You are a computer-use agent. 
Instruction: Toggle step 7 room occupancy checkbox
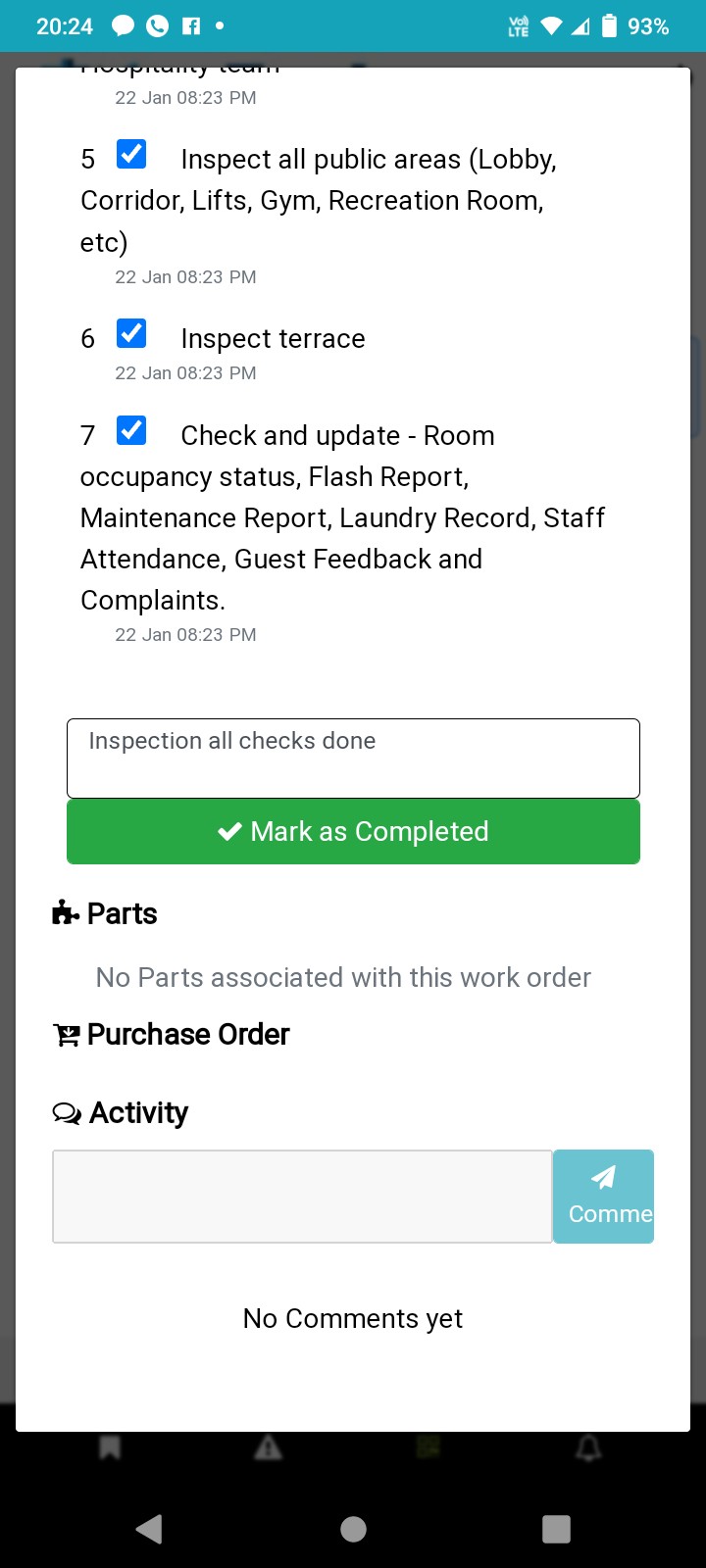point(131,431)
